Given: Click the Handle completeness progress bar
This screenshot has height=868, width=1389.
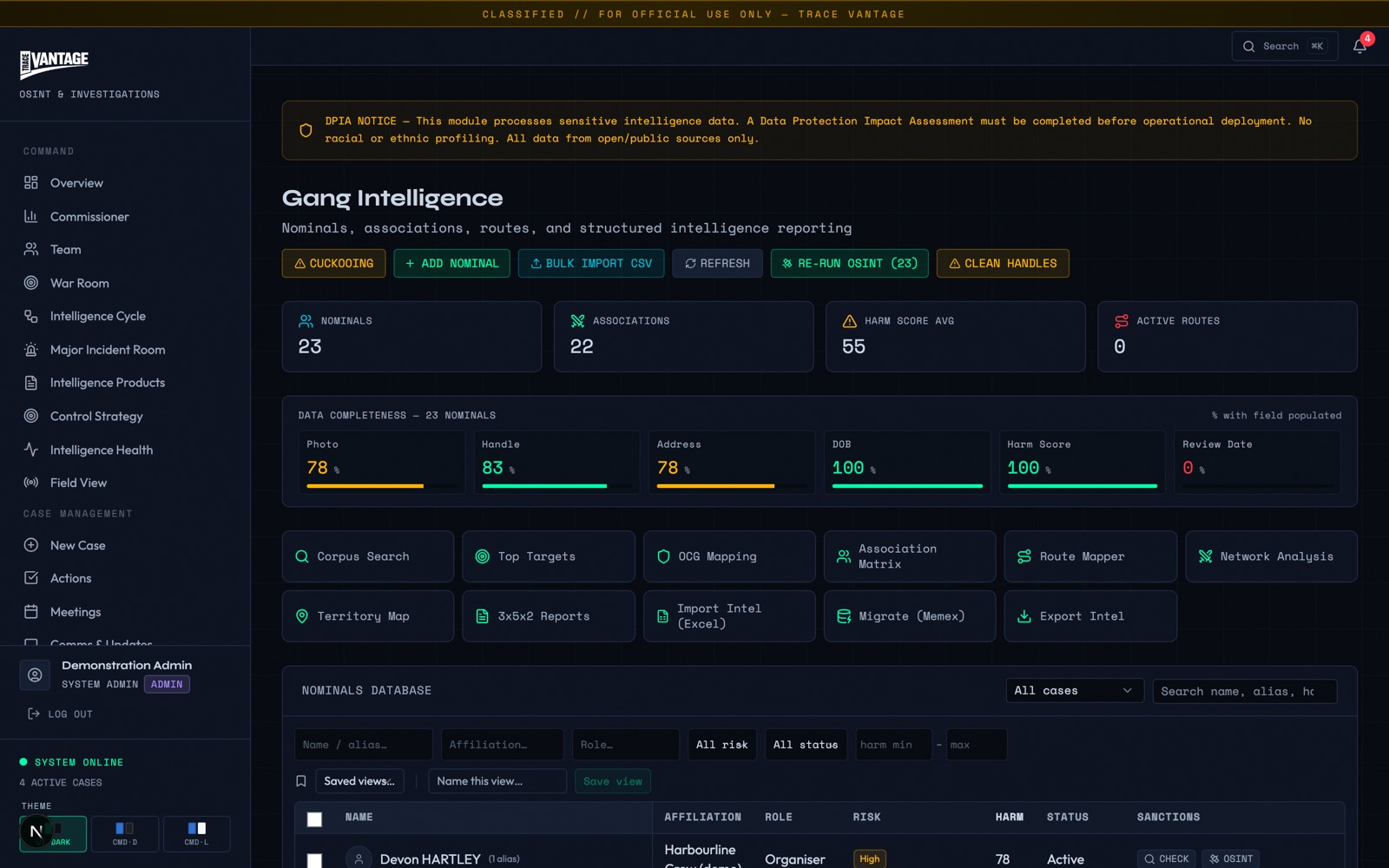Looking at the screenshot, I should pos(557,486).
